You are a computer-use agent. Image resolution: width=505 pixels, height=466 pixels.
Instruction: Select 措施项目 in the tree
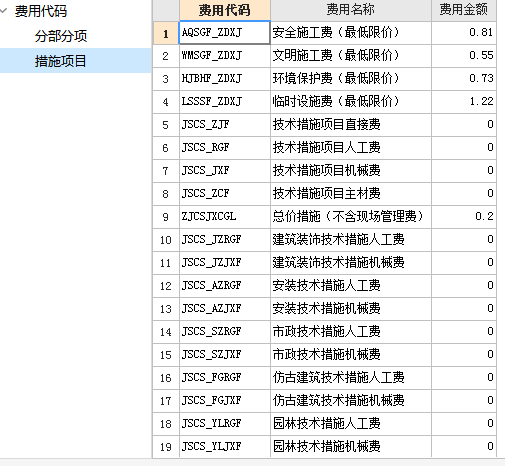pyautogui.click(x=75, y=61)
